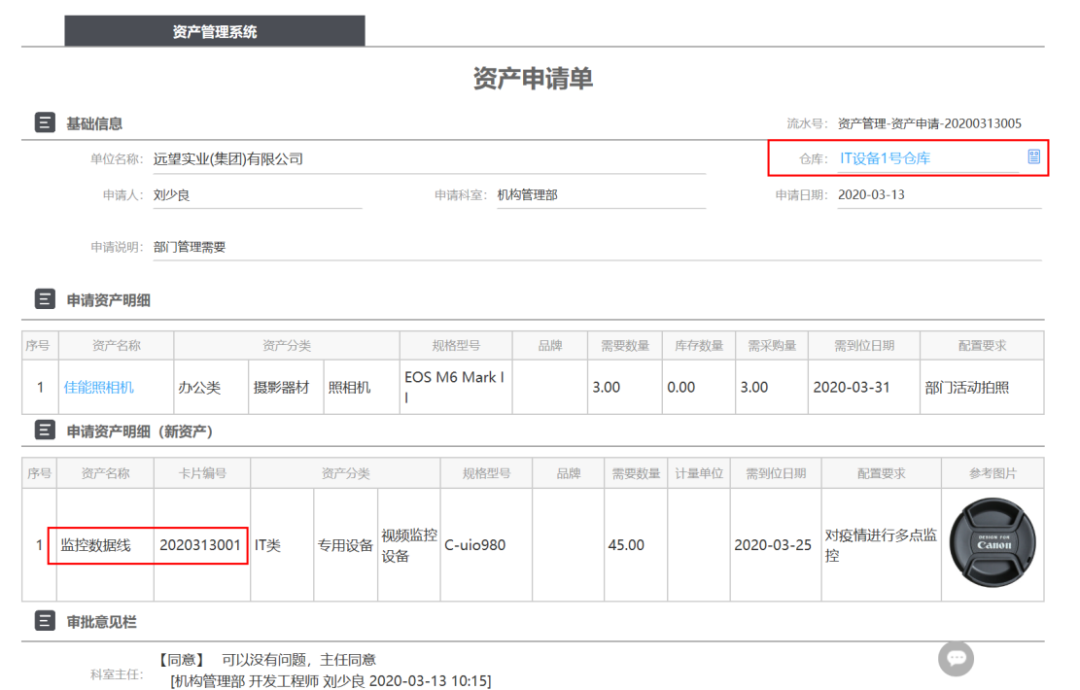
Task: Click the 申请人 field 刘少良
Action: 172,195
